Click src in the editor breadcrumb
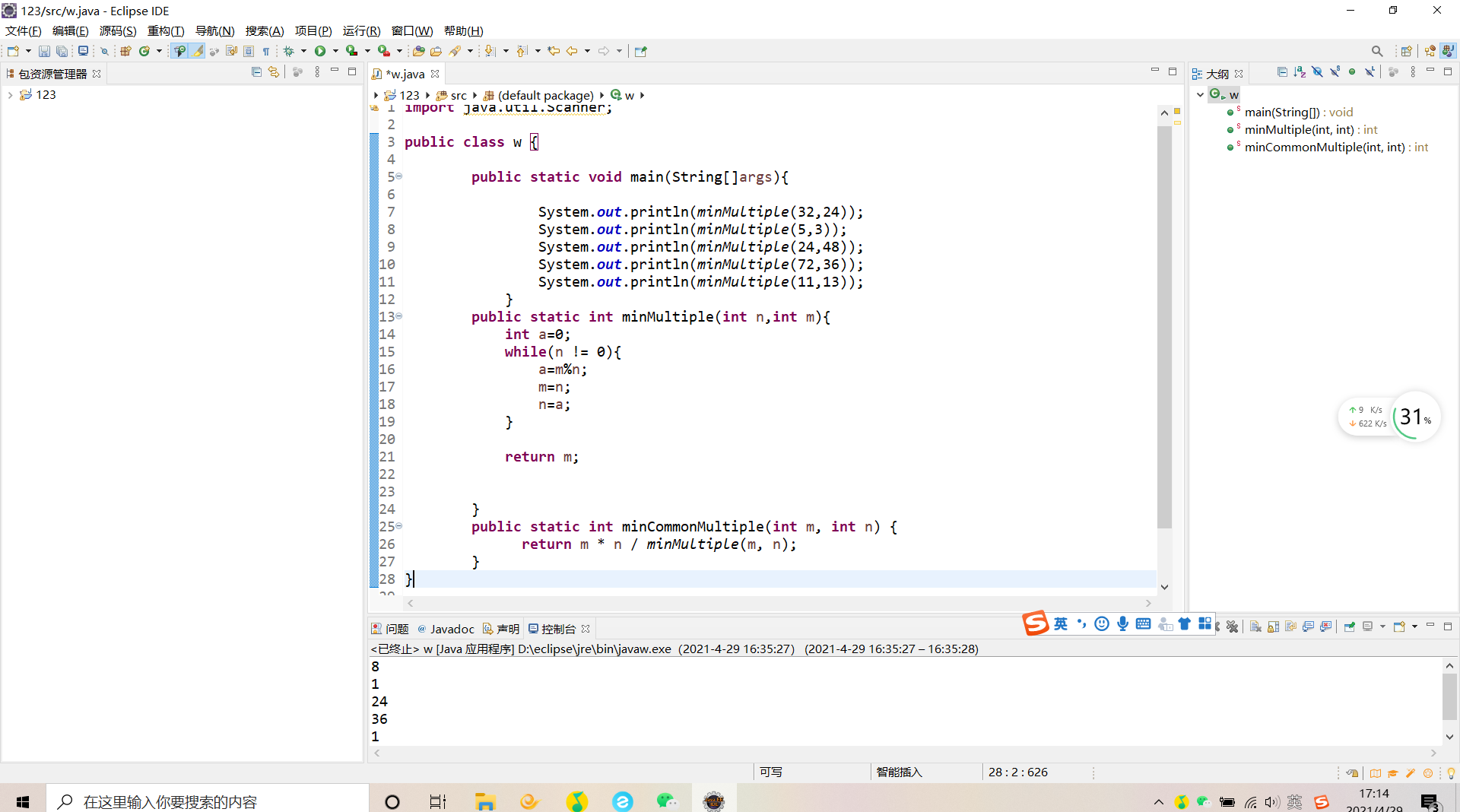Screen dimensions: 1460x812 [459, 95]
